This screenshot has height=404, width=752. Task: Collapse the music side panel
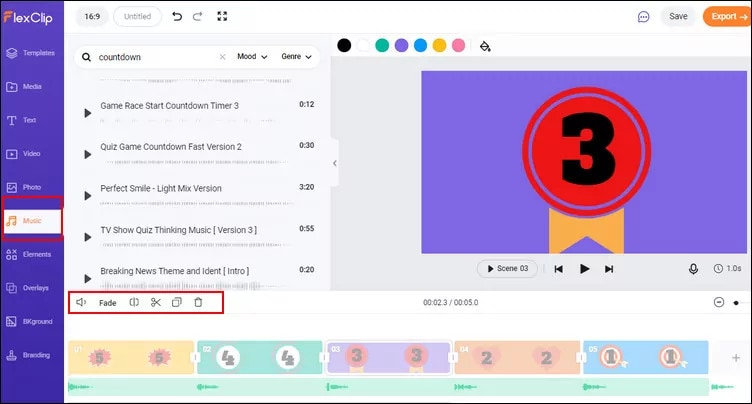(x=334, y=163)
